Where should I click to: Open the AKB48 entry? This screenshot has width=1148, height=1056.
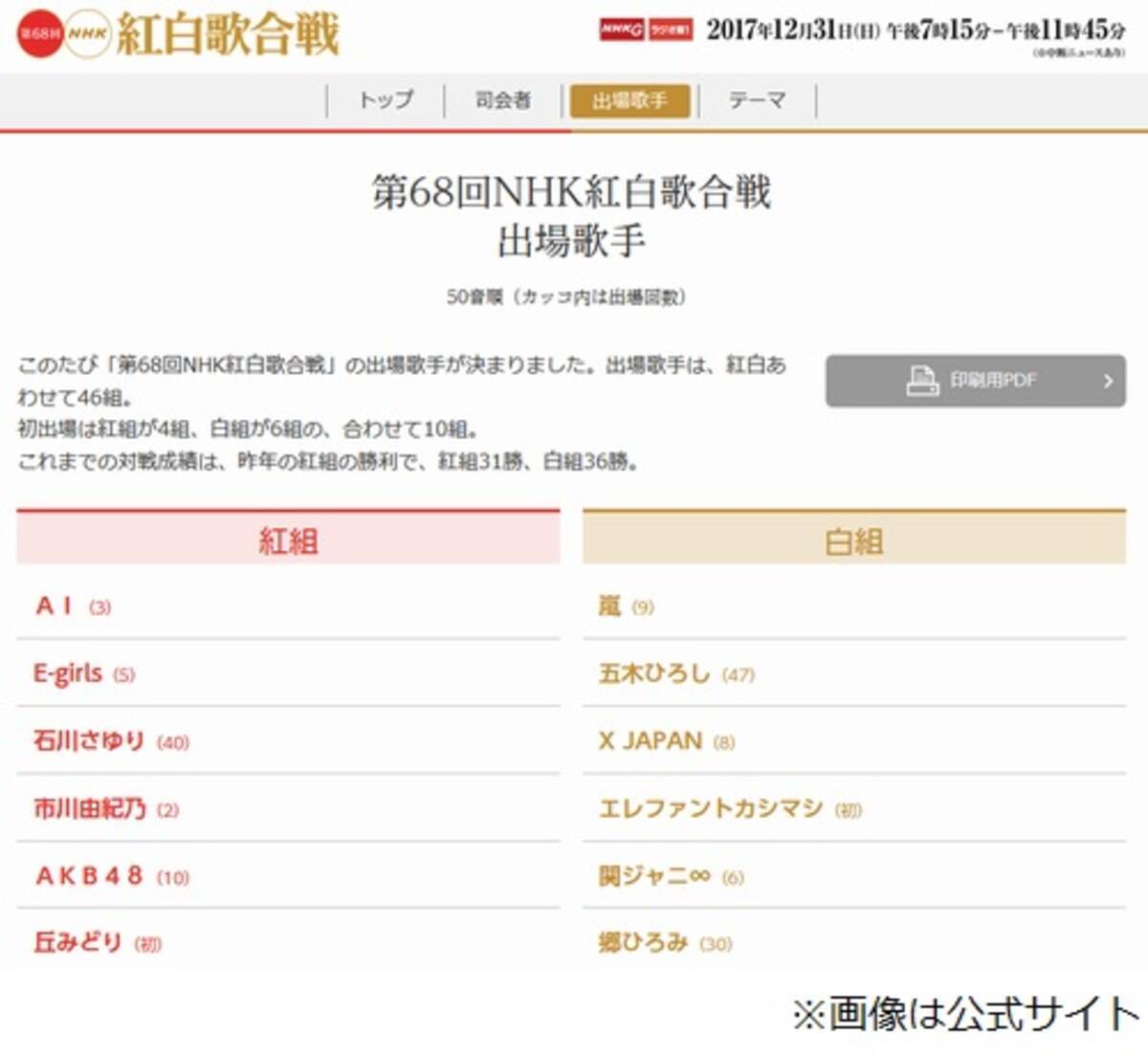click(x=89, y=876)
